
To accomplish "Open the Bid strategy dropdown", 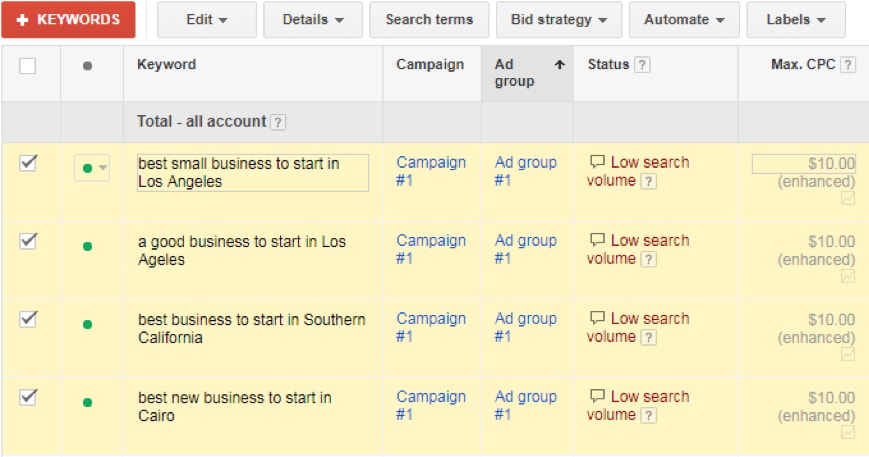I will (559, 19).
